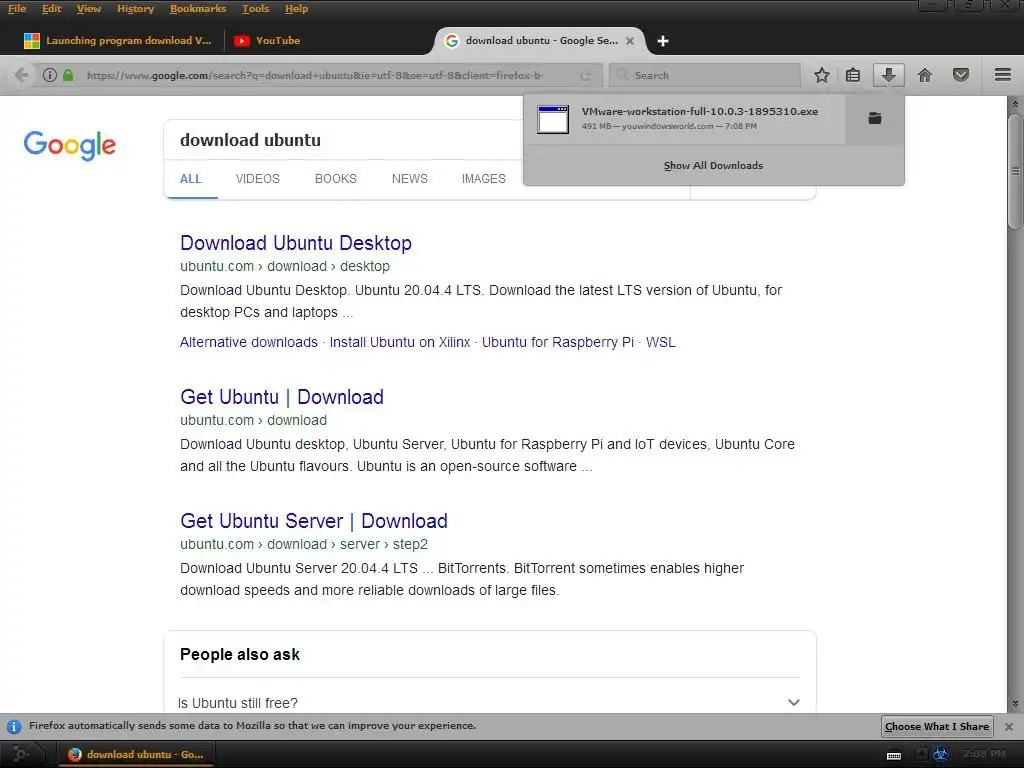
Task: Open the Pocket icon in the toolbar
Action: click(x=961, y=75)
